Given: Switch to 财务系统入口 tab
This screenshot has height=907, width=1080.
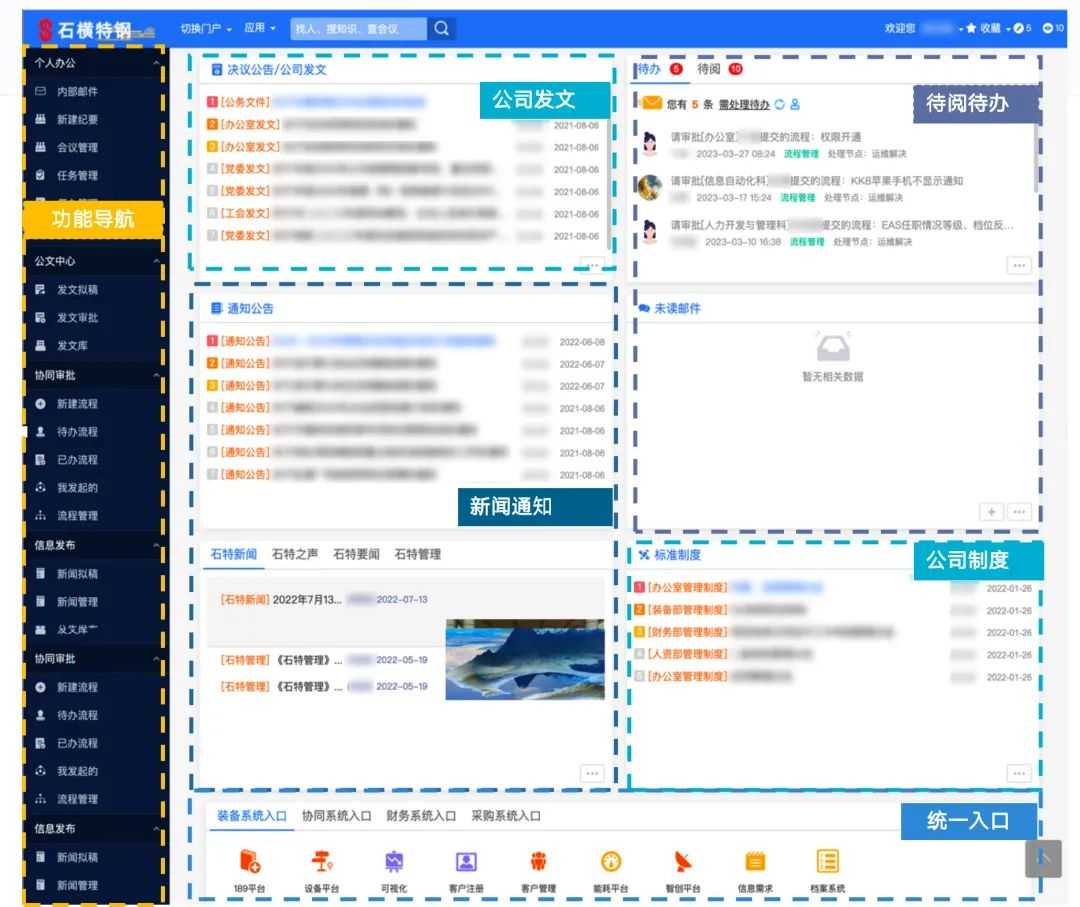Looking at the screenshot, I should pyautogui.click(x=421, y=816).
